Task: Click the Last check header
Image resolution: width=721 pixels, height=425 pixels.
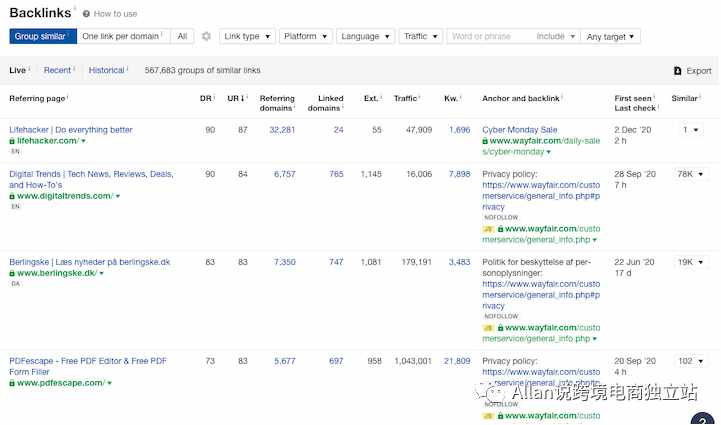Action: coord(635,108)
